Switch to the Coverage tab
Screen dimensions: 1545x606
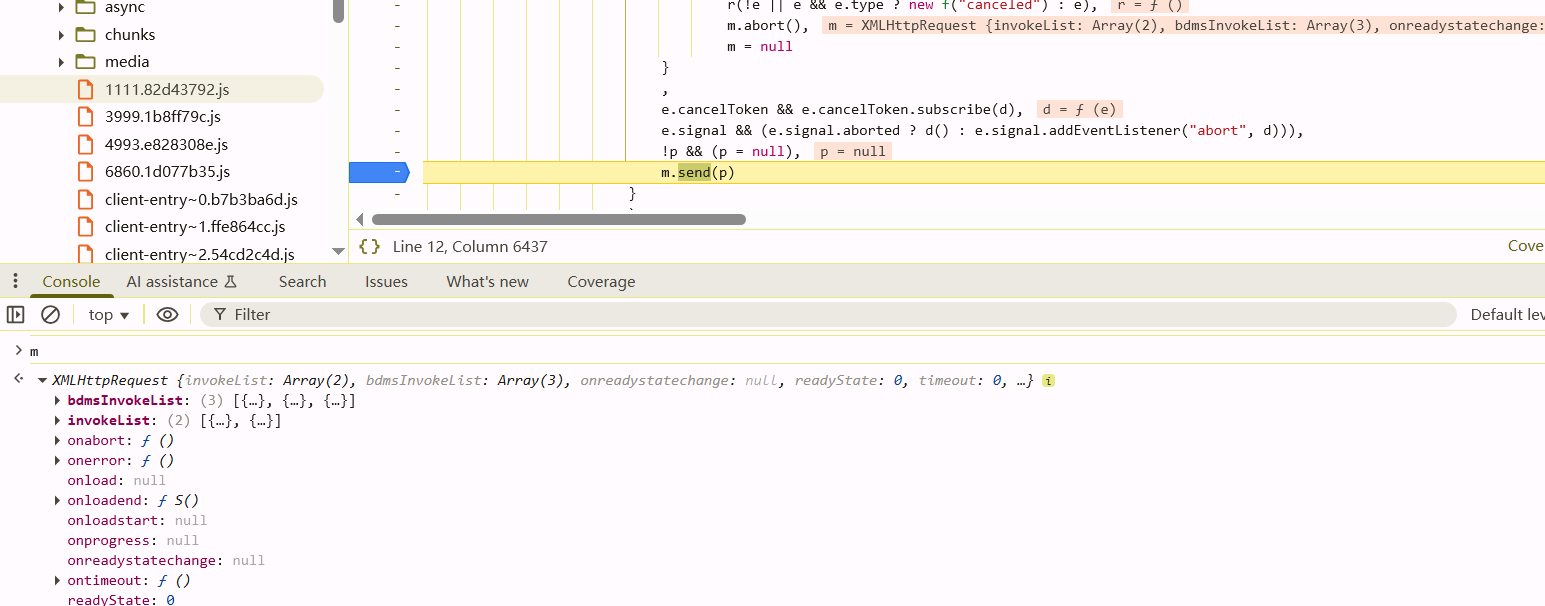tap(601, 282)
